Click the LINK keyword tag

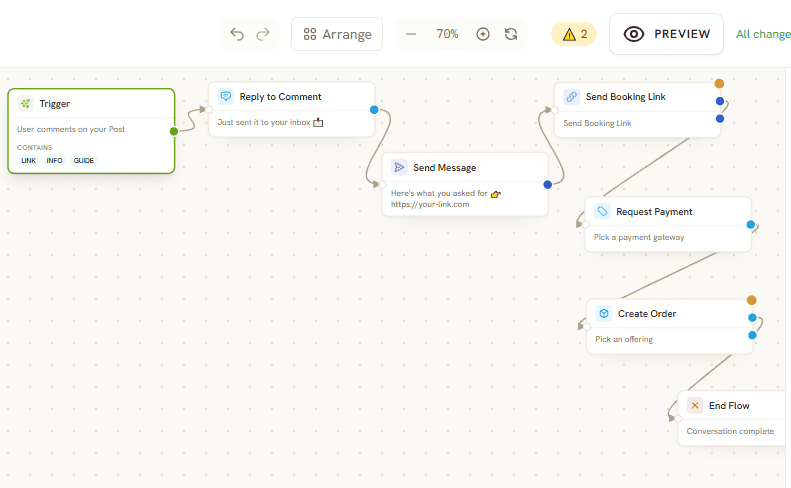(x=28, y=160)
